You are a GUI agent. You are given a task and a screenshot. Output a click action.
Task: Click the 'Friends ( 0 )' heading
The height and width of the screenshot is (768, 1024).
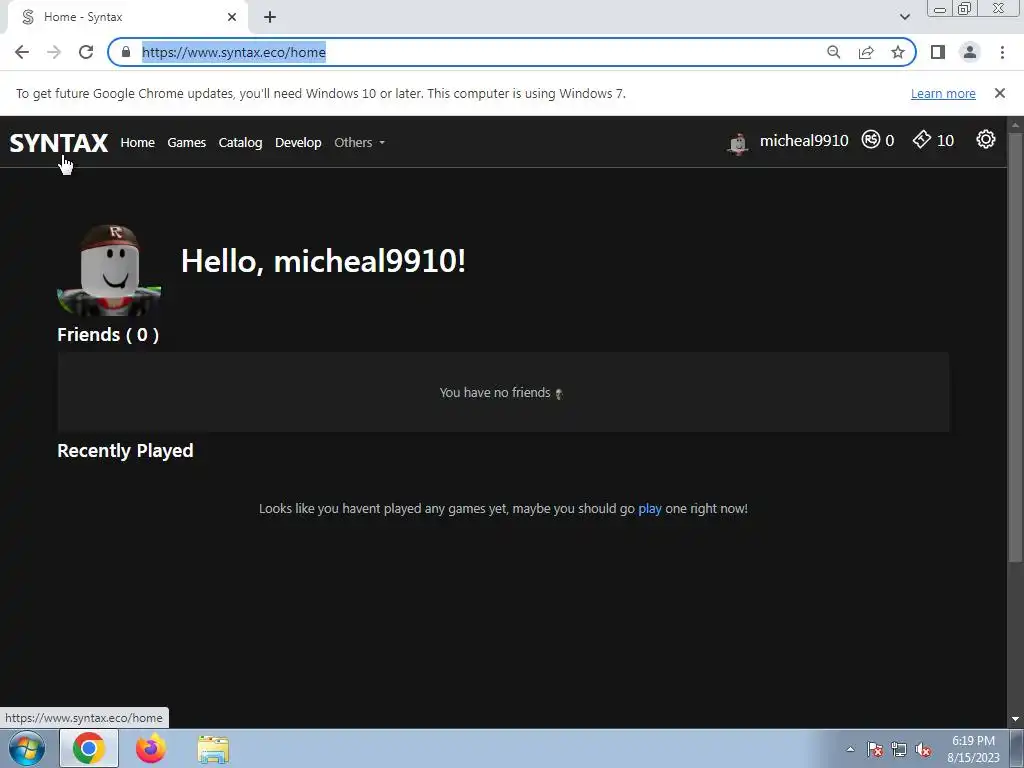108,335
